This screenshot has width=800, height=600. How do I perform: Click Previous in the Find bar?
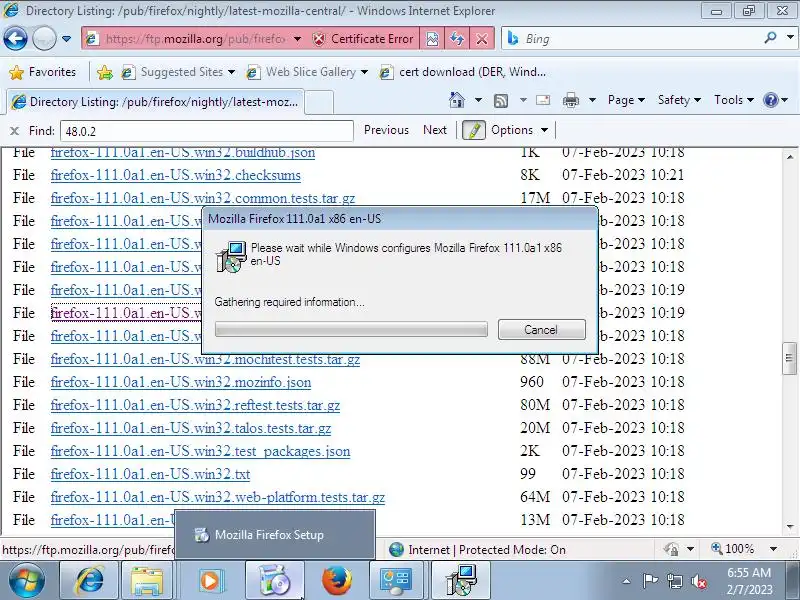(386, 130)
